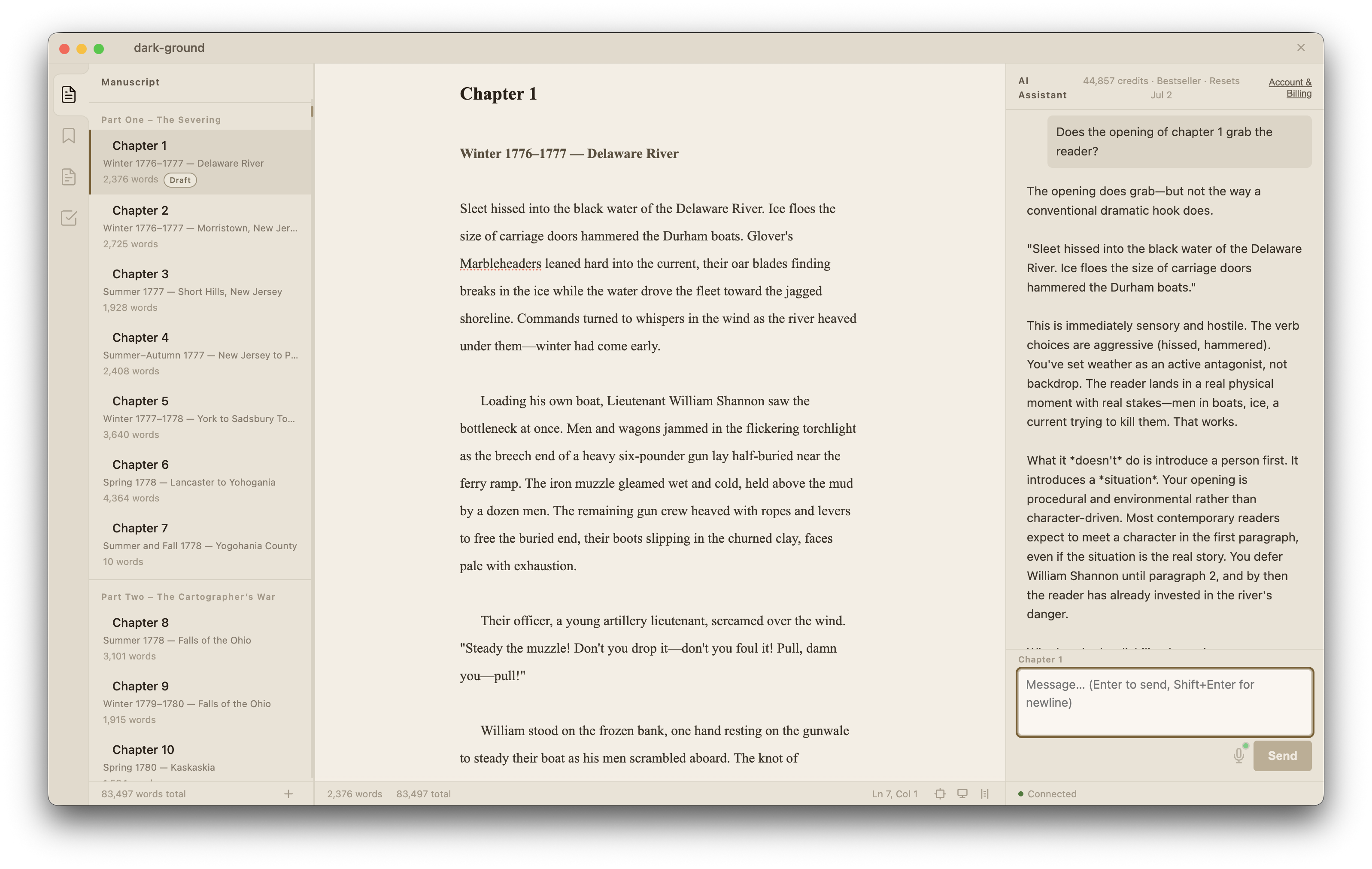Open the Manuscript document sidebar tab
The image size is (1372, 869).
click(68, 94)
